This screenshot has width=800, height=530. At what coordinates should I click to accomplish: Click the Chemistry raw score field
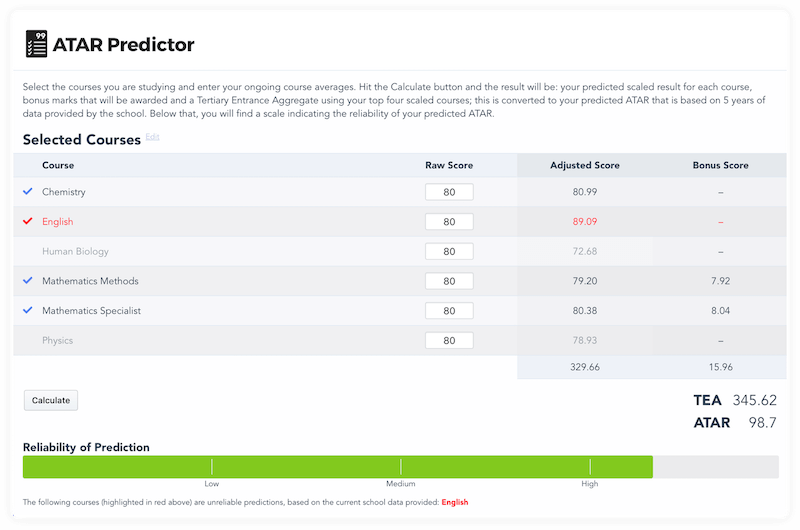pyautogui.click(x=449, y=192)
